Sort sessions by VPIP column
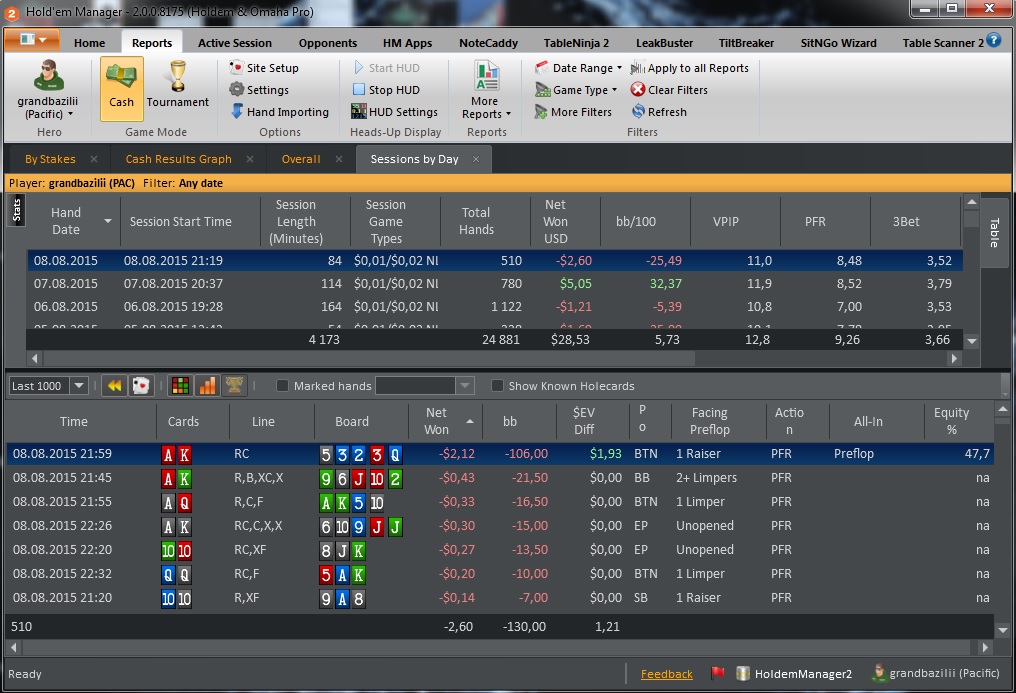Viewport: 1016px width, 693px height. [x=726, y=222]
